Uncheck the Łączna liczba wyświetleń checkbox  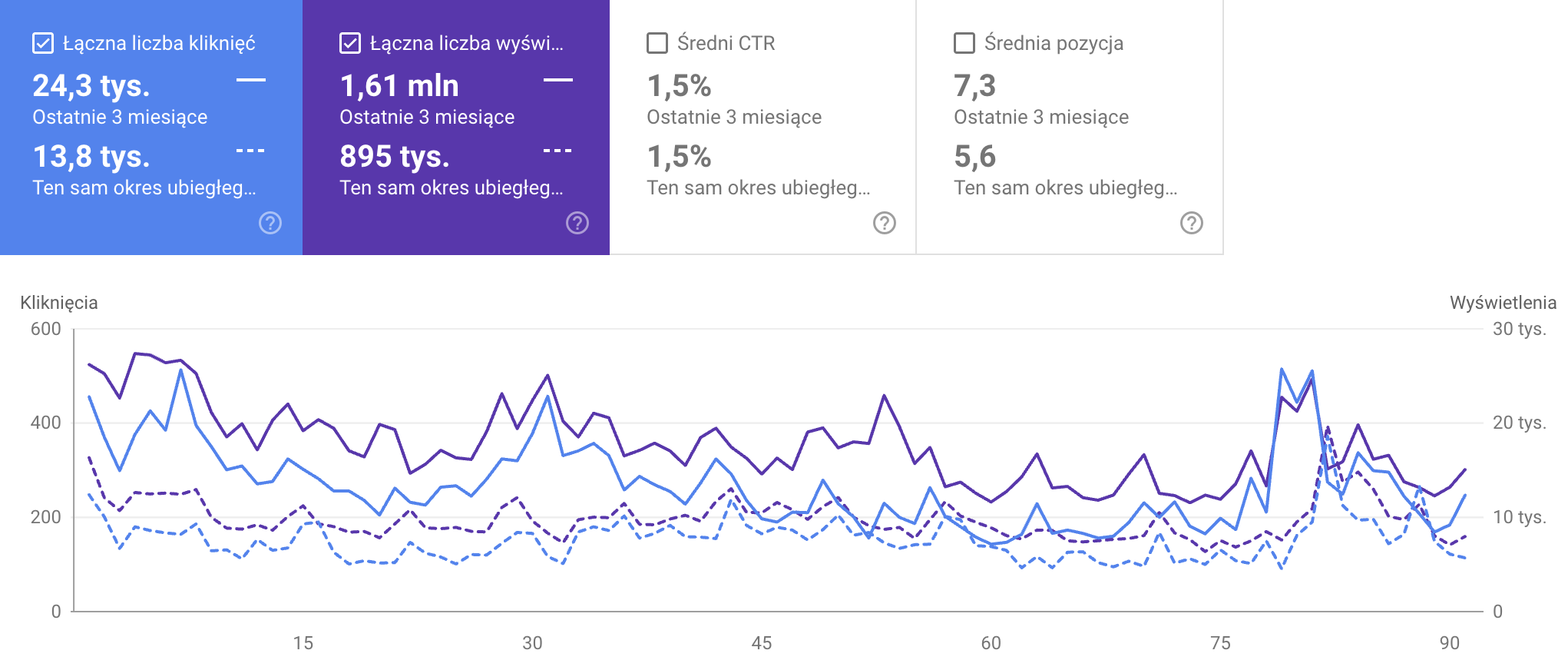[x=350, y=43]
